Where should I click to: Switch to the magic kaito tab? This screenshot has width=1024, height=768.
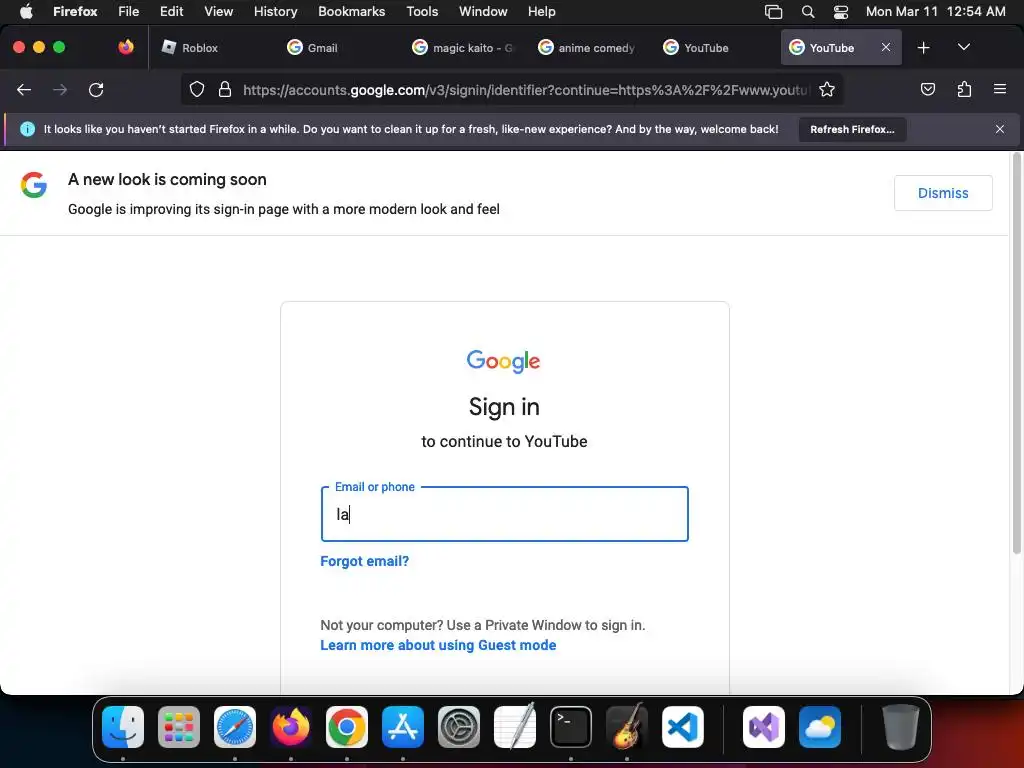coord(462,48)
